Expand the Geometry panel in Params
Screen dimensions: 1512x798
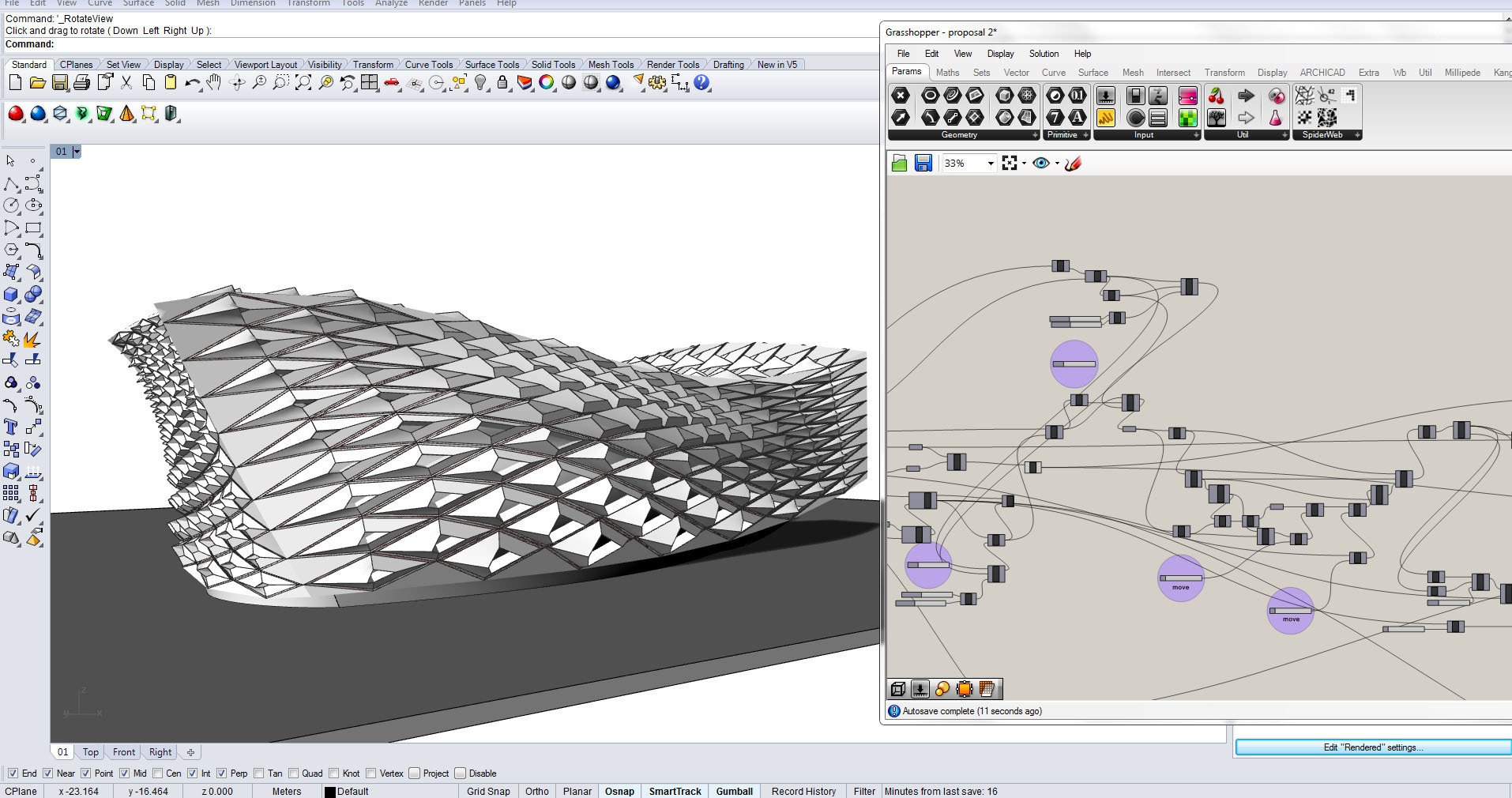1035,135
